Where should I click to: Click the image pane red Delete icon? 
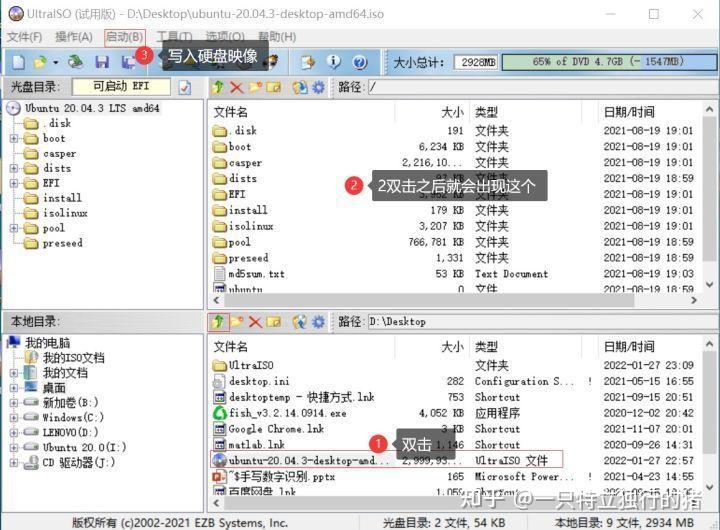click(x=236, y=87)
